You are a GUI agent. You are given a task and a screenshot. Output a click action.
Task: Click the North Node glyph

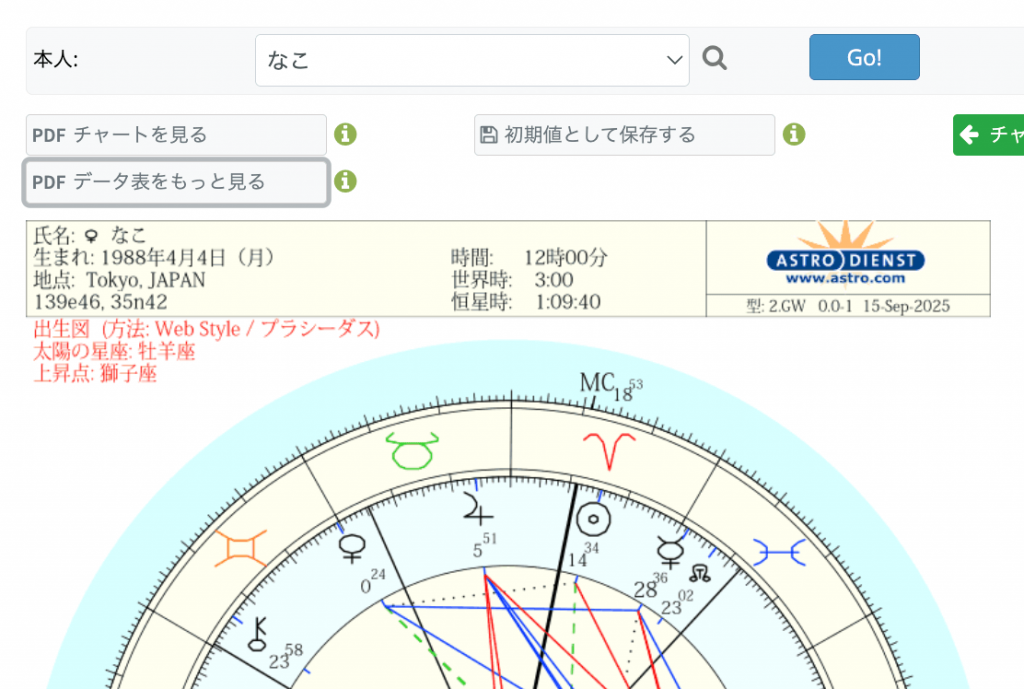pyautogui.click(x=699, y=574)
